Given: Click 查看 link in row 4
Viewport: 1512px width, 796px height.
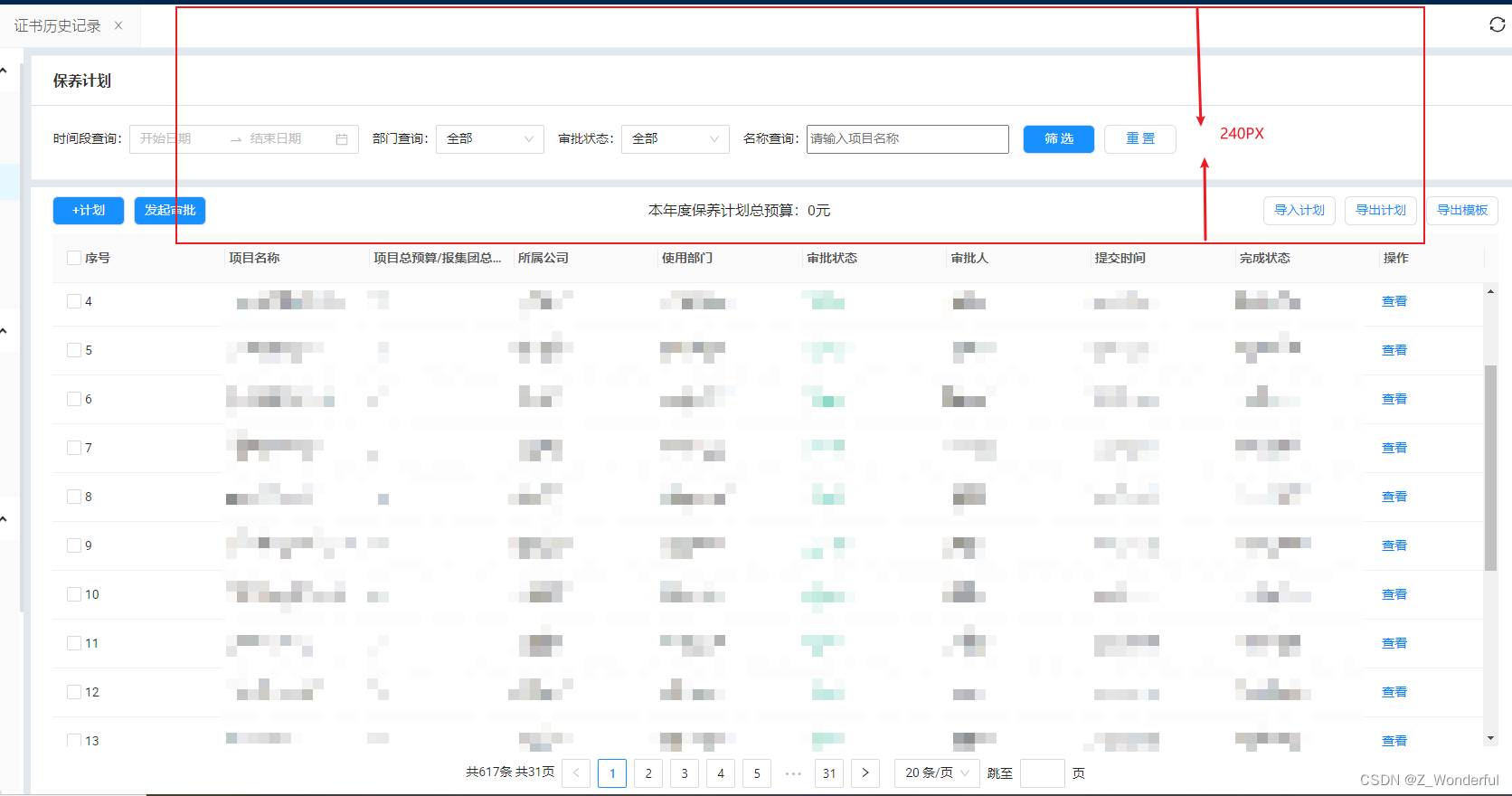Looking at the screenshot, I should click(1394, 301).
